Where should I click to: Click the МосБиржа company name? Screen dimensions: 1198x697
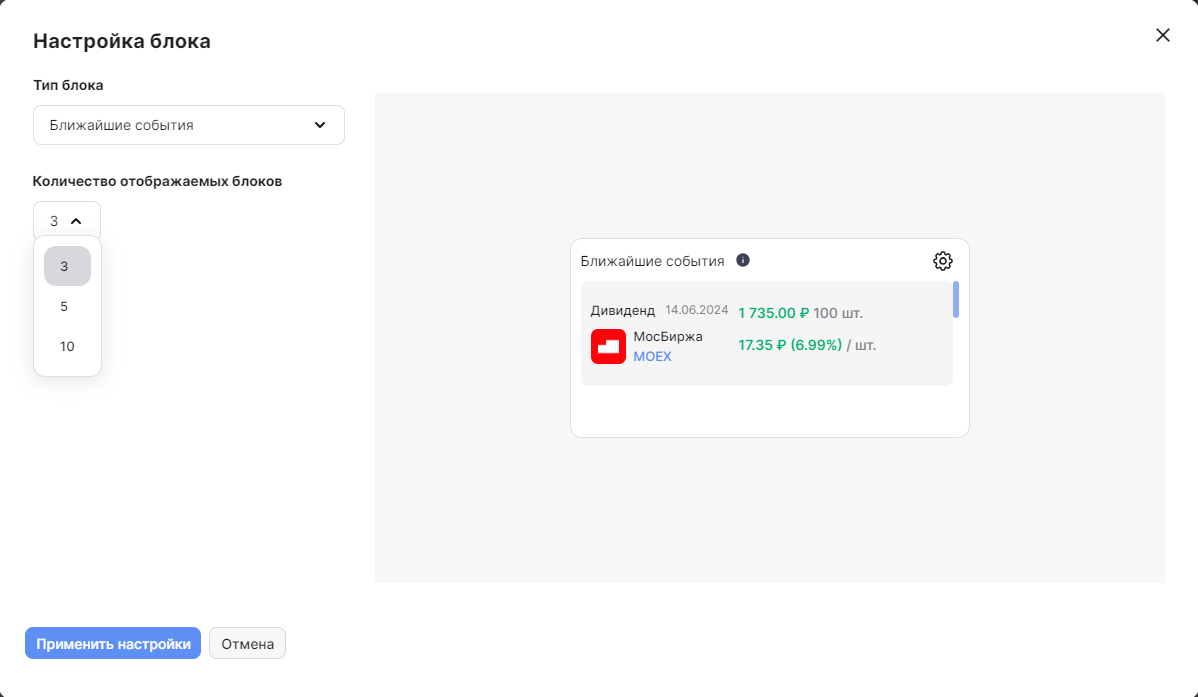[668, 336]
